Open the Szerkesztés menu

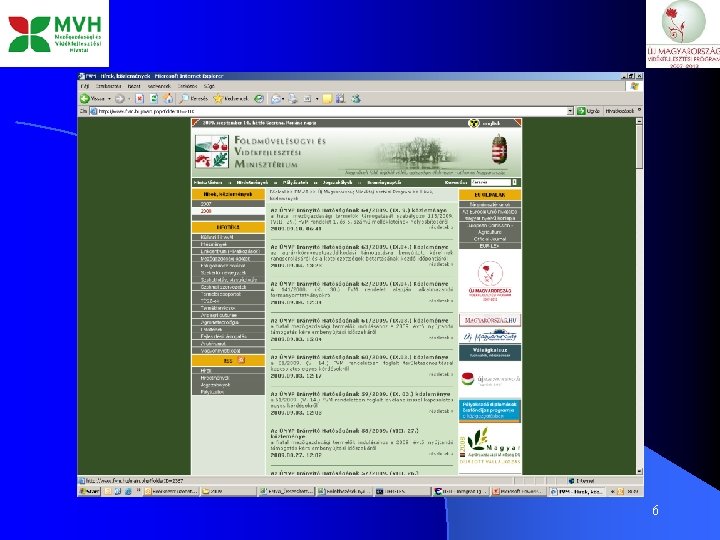point(108,86)
